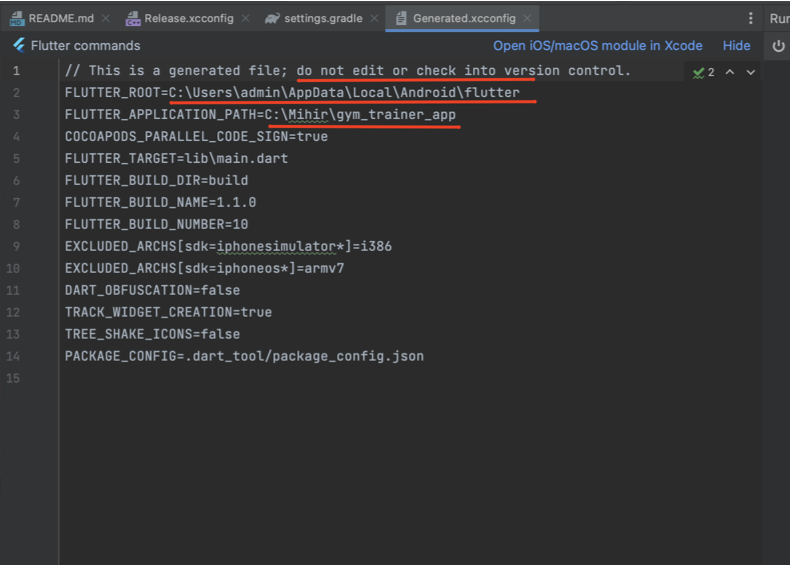The image size is (791, 565).
Task: Click line number 1 in gutter
Action: coord(16,71)
